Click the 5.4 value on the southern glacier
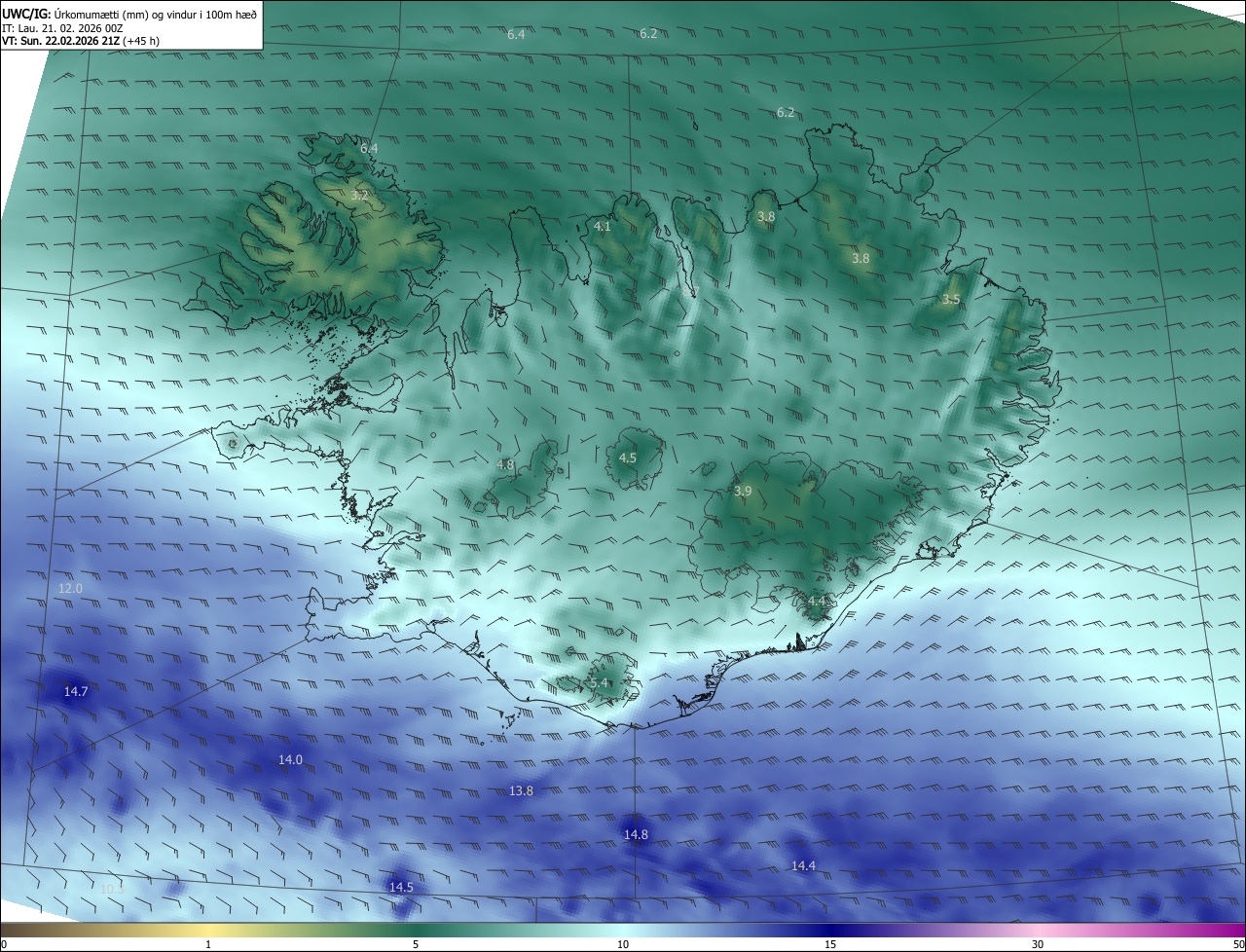The width and height of the screenshot is (1246, 952). (599, 683)
